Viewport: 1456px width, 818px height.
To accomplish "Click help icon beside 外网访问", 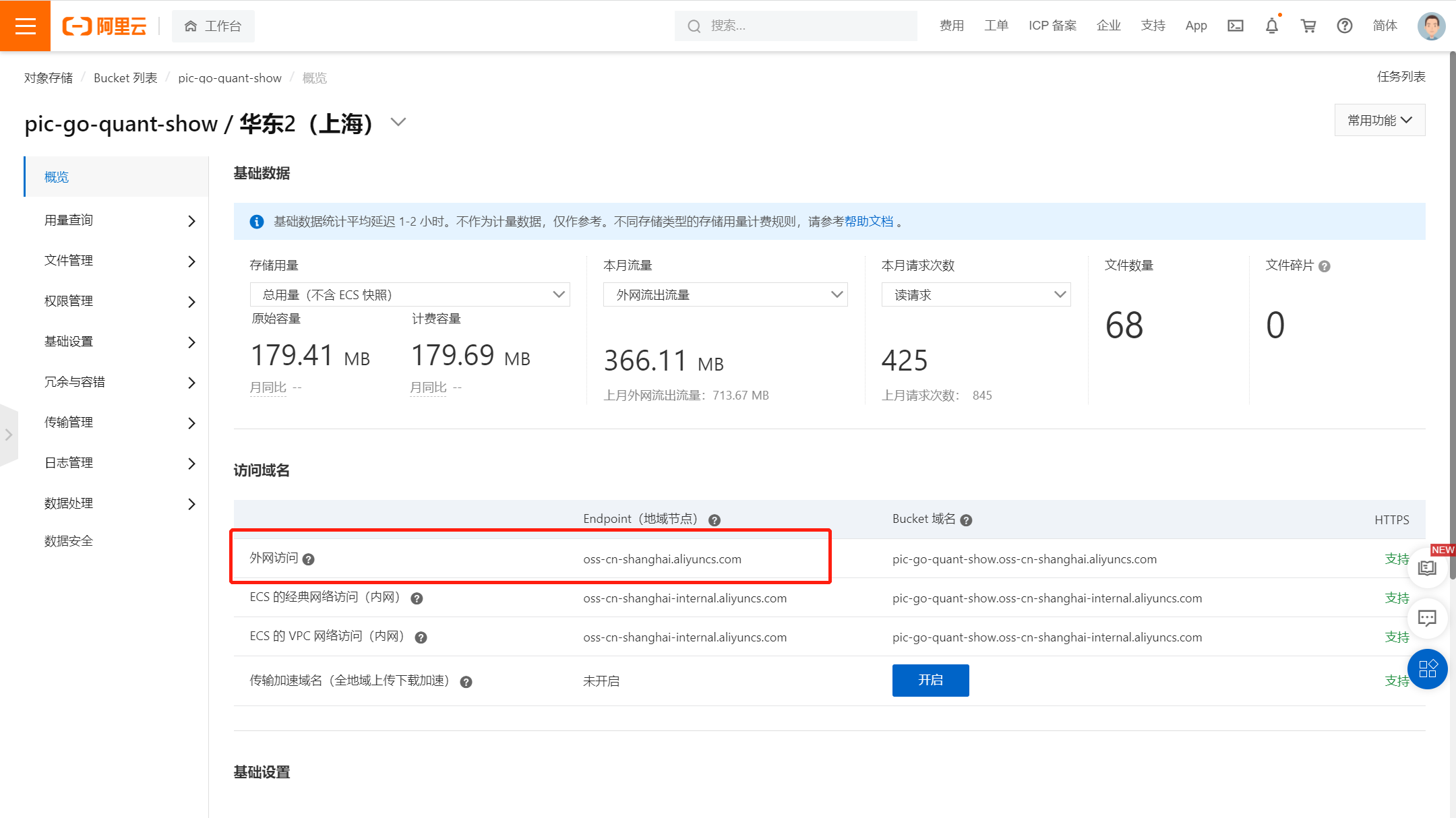I will point(309,559).
